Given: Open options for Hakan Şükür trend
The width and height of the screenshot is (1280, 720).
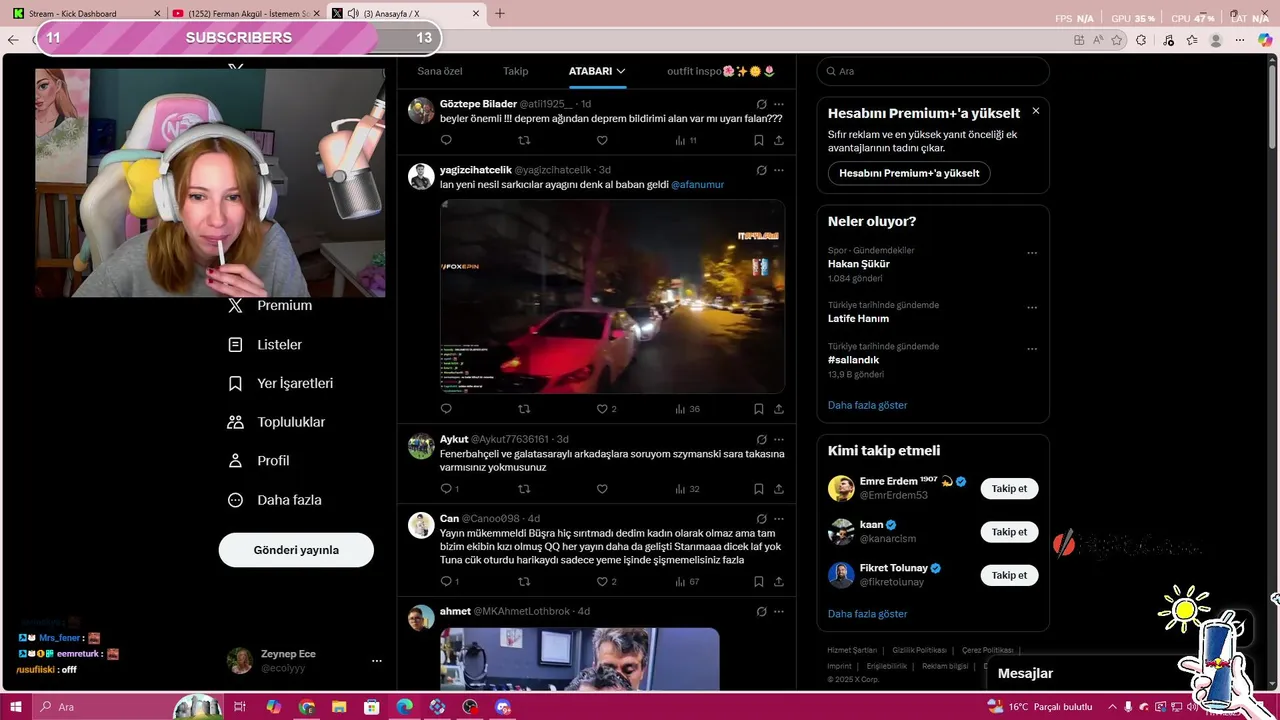Looking at the screenshot, I should (1032, 253).
